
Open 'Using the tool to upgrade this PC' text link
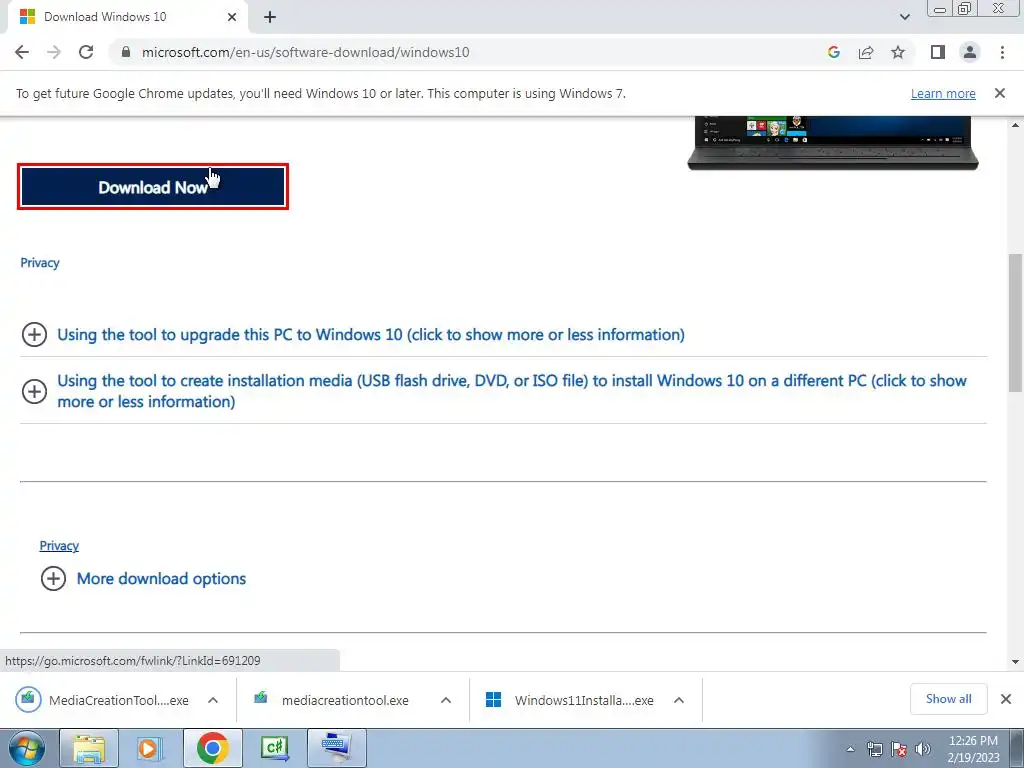coord(371,334)
